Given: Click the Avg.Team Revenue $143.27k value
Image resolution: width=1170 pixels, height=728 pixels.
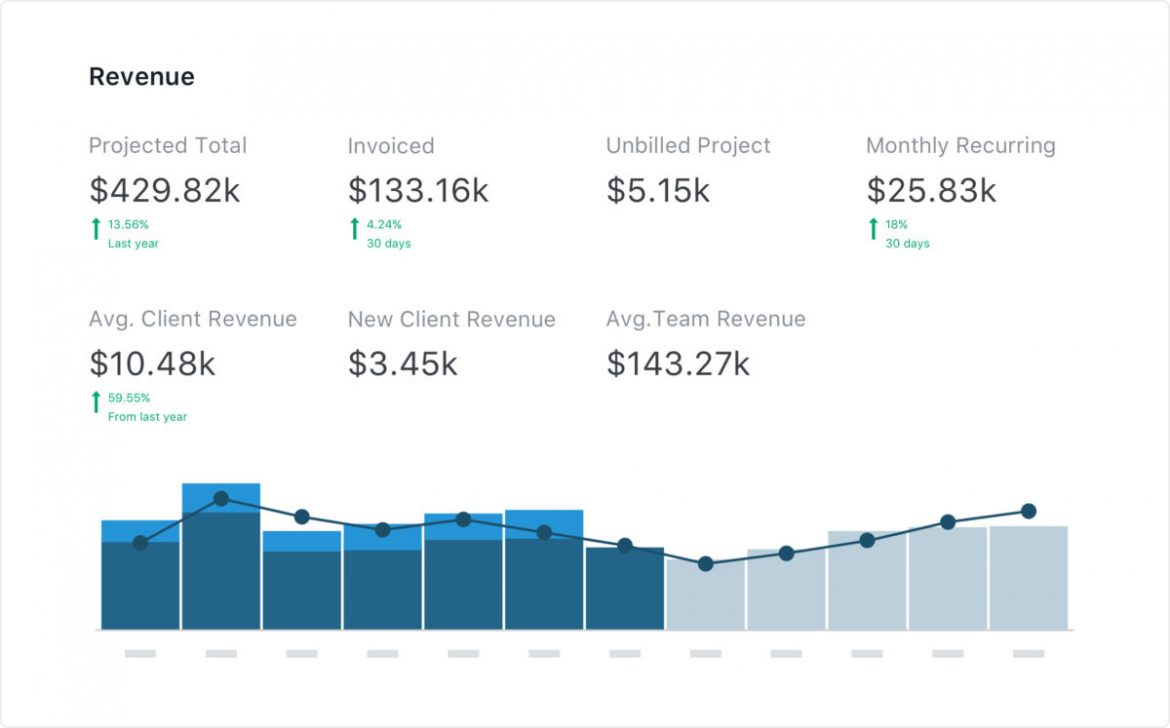Looking at the screenshot, I should 678,363.
